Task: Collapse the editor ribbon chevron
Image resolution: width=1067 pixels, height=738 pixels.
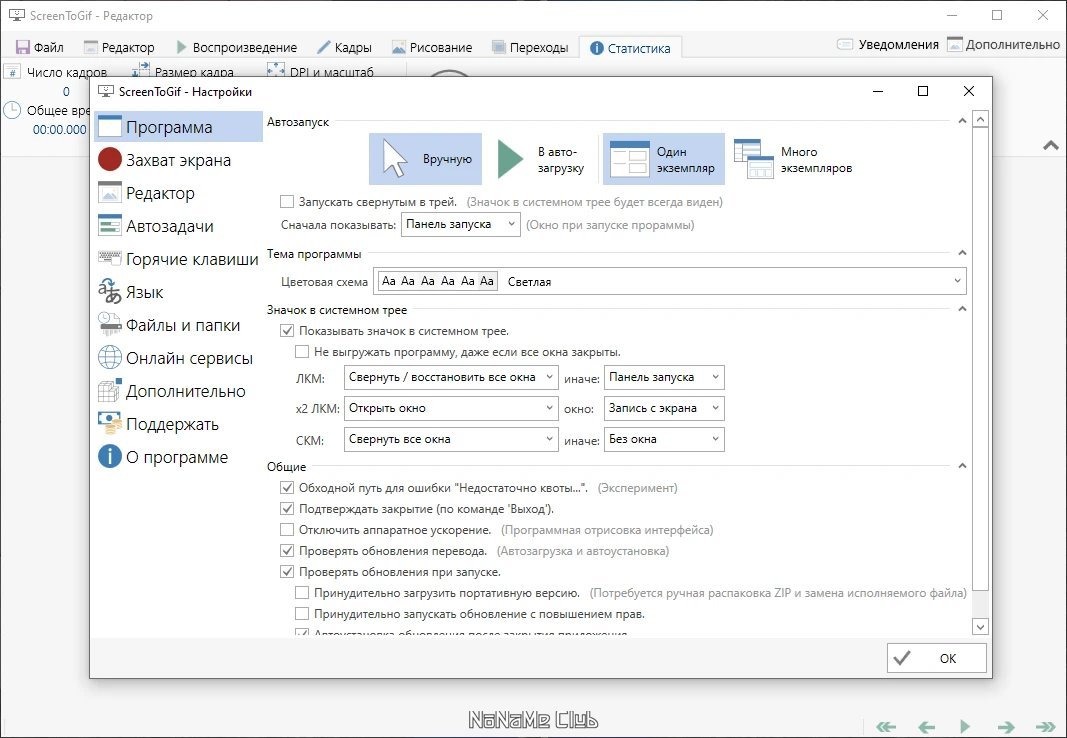Action: 1051,145
